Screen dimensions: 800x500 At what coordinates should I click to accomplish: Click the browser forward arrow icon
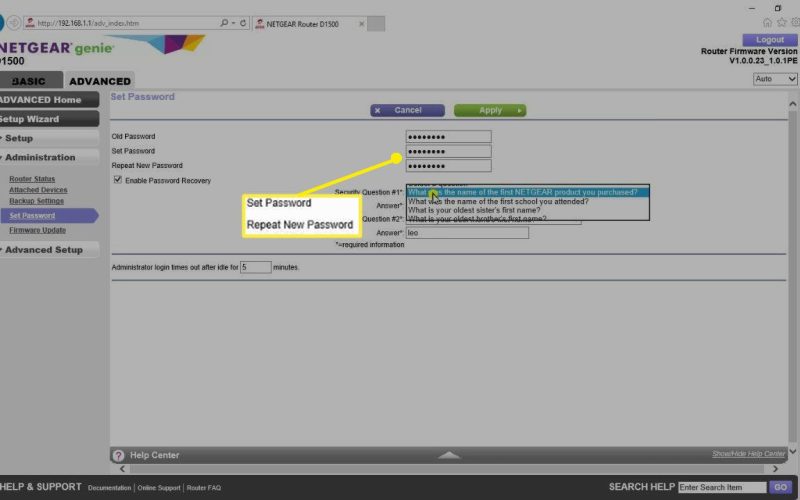point(14,23)
